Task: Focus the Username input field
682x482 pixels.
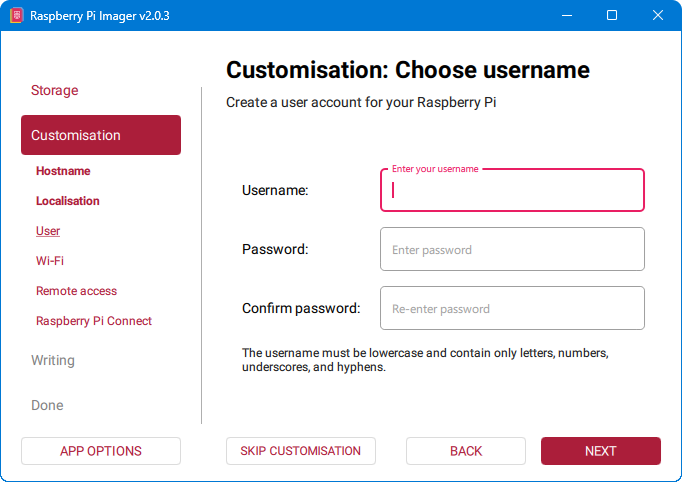Action: coord(512,190)
